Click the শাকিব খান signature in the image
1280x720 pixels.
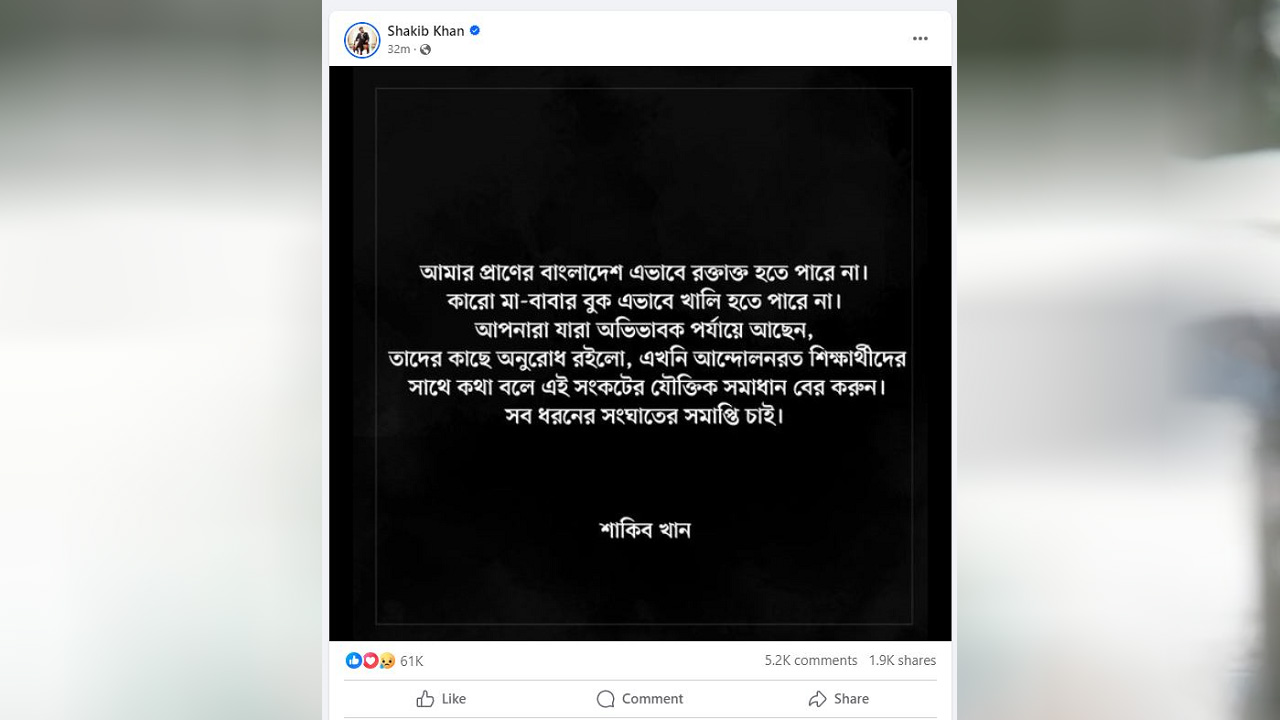pos(645,528)
